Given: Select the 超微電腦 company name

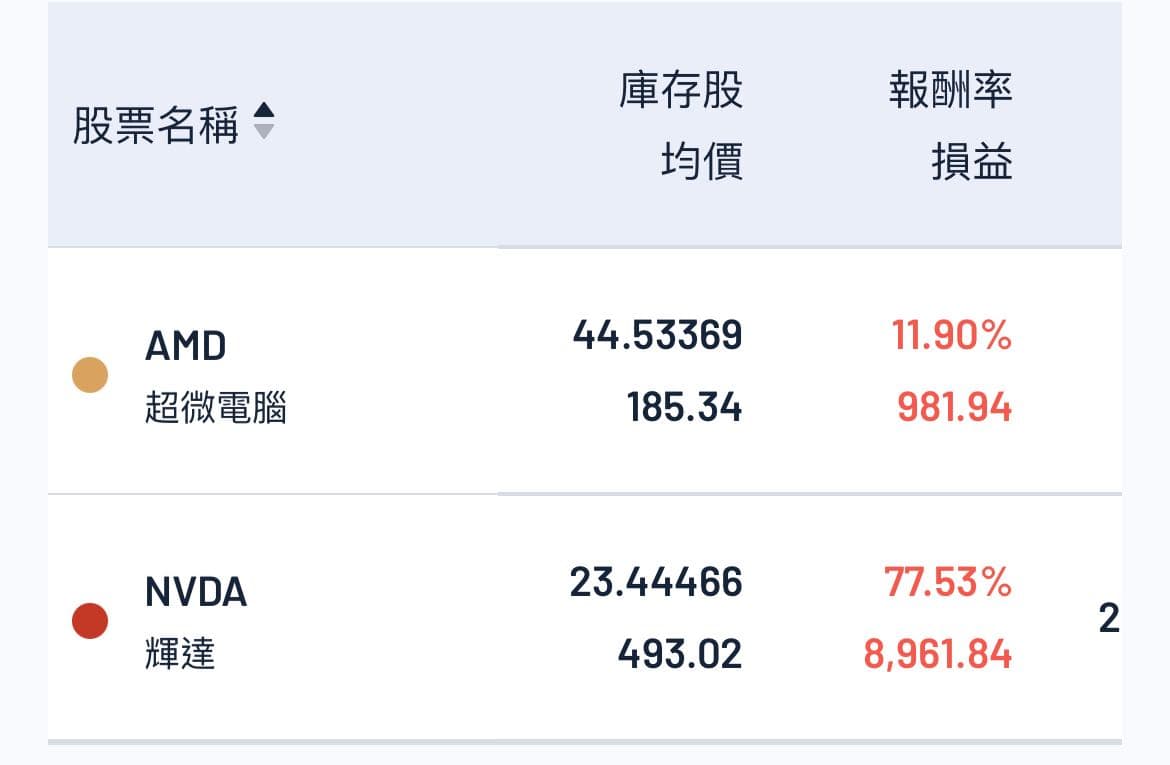Looking at the screenshot, I should [x=216, y=409].
